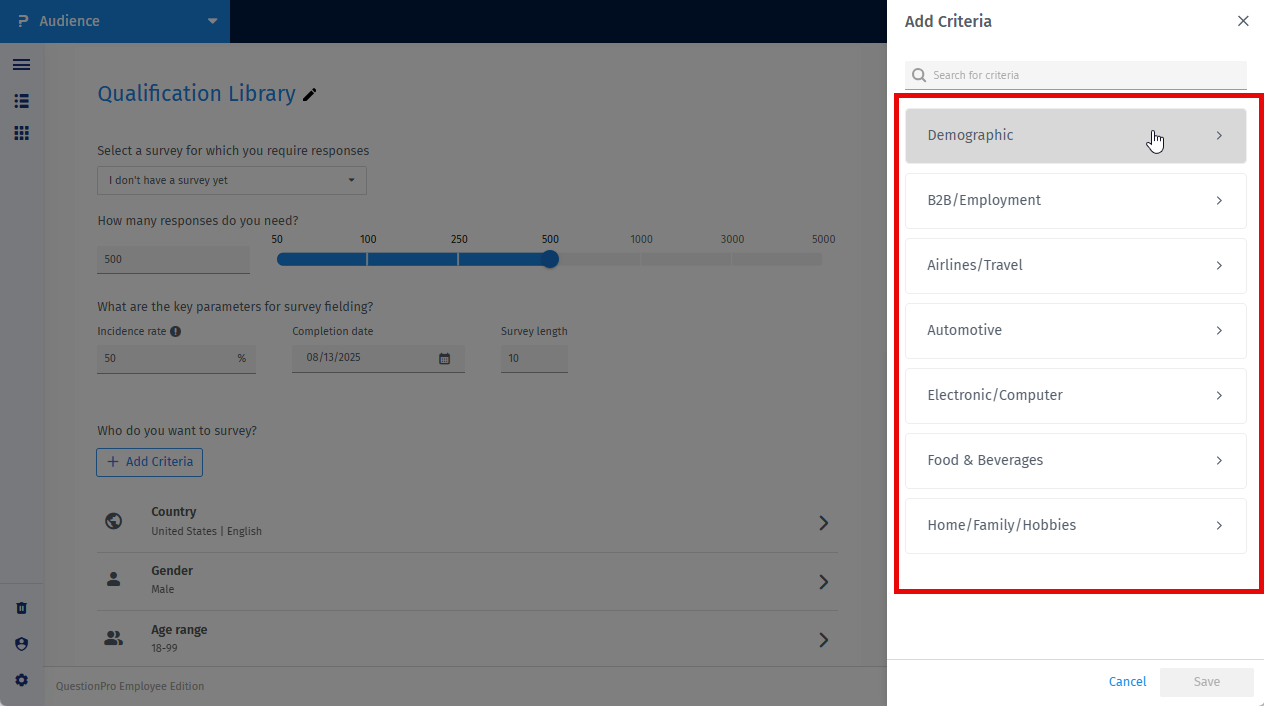Click the QuestionPro logo icon
Screen dimensions: 1264x706
pos(23,21)
